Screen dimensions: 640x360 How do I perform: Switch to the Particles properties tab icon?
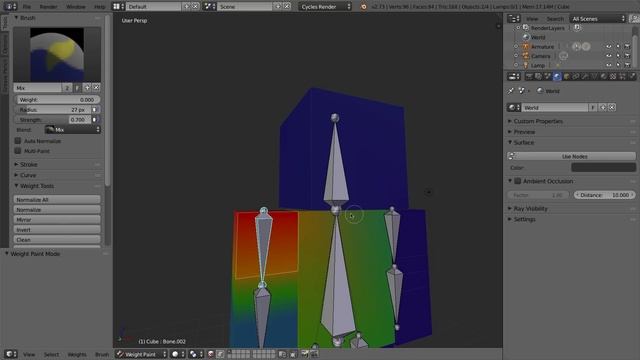(623, 76)
